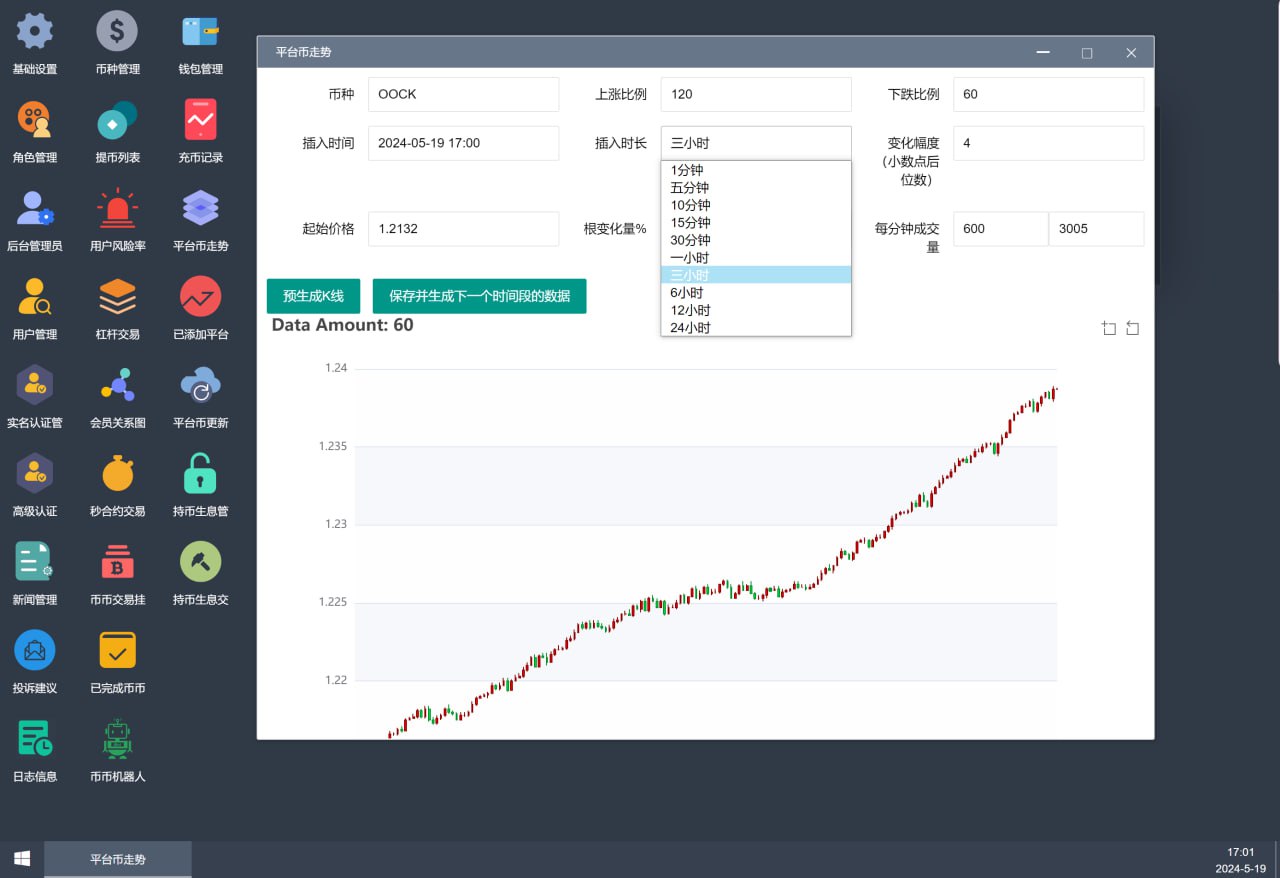The image size is (1280, 878).
Task: Open the 币种管理 dollar icon
Action: click(x=117, y=31)
